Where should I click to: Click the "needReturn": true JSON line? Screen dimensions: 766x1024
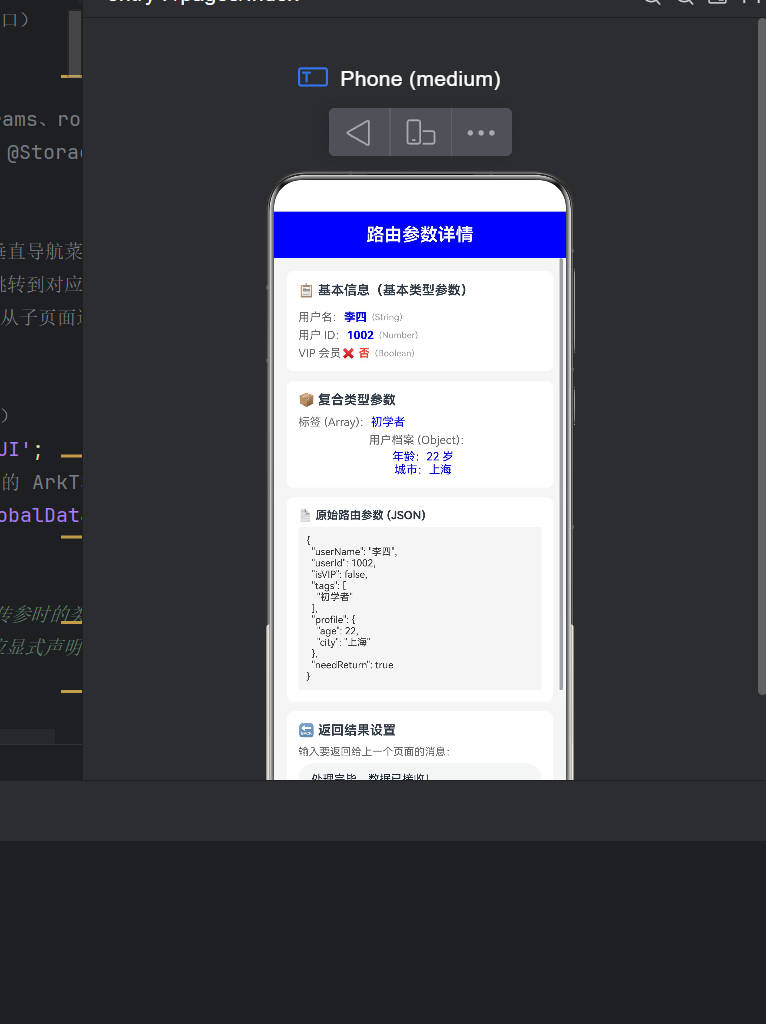click(353, 665)
